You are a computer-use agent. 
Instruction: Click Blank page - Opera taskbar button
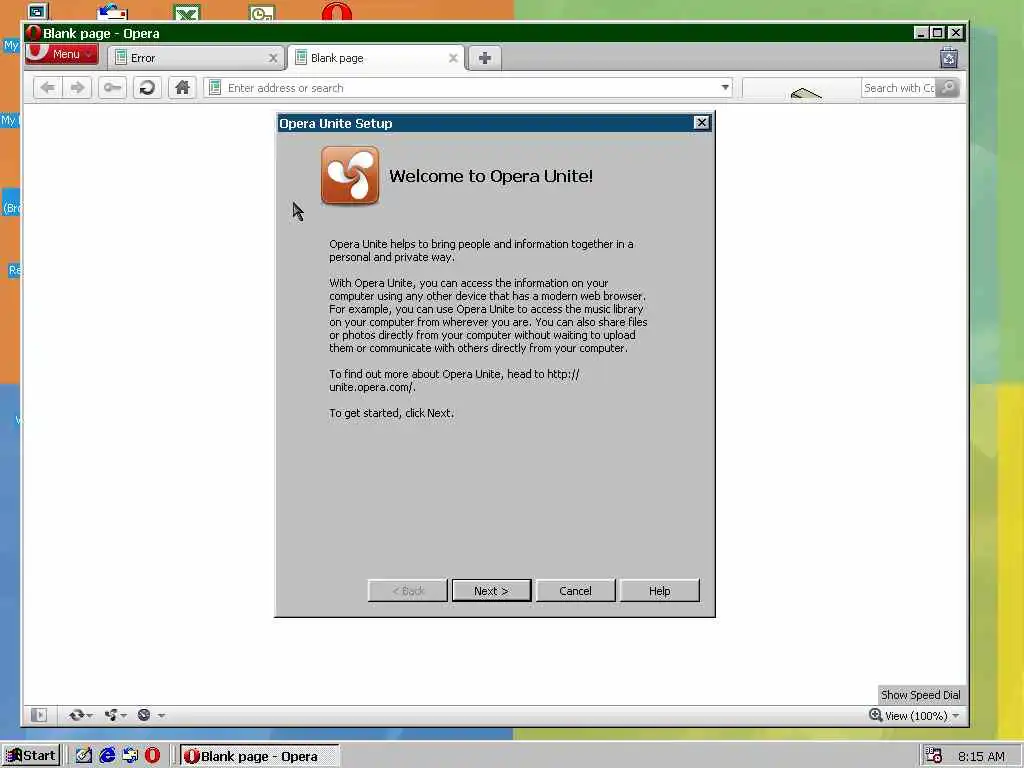259,756
